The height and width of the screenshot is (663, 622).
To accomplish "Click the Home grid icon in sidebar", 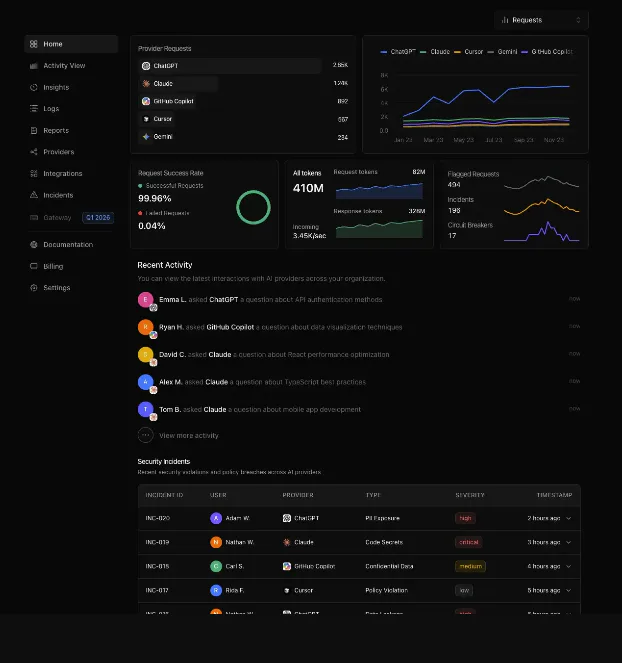I will click(x=34, y=44).
